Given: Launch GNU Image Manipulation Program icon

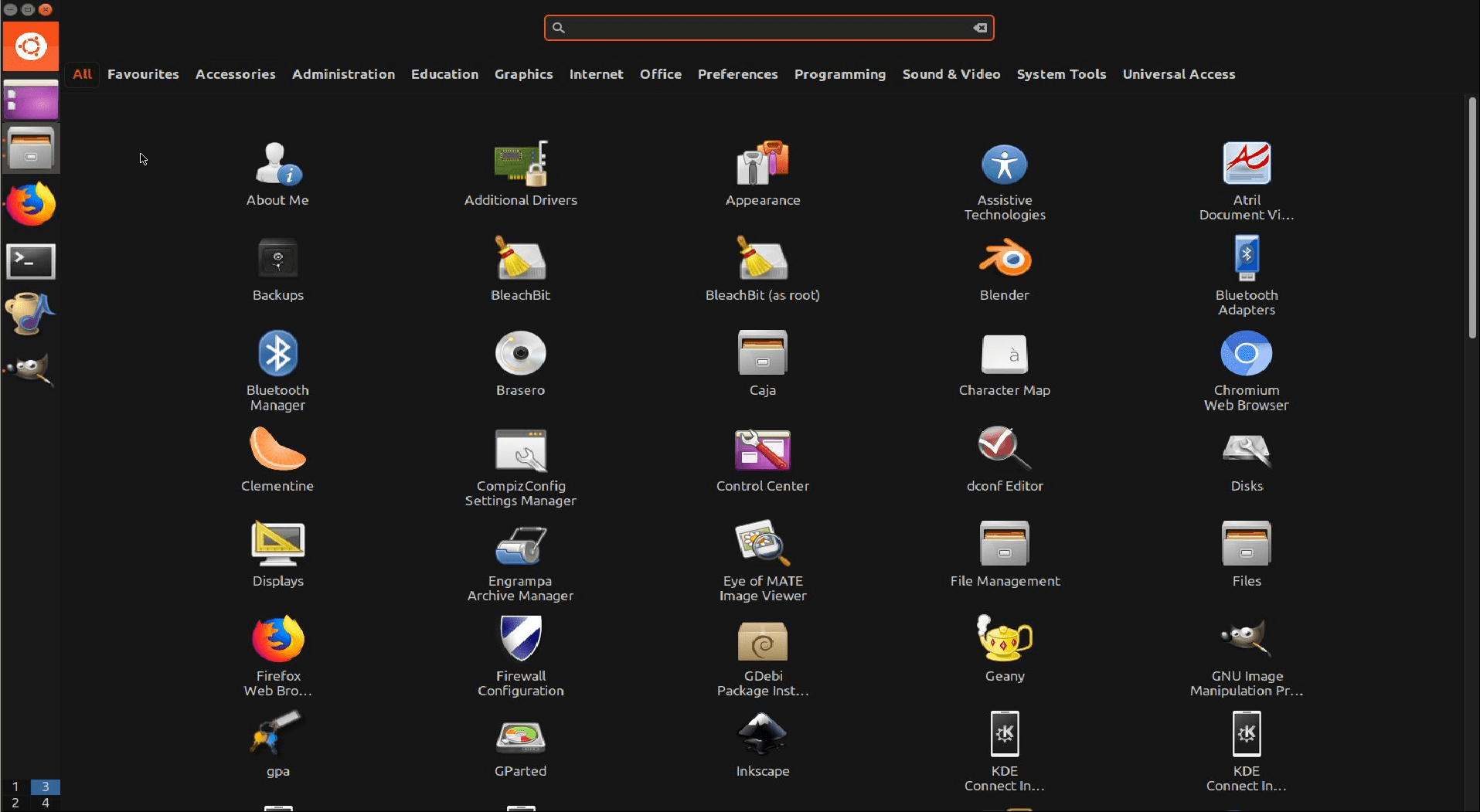Looking at the screenshot, I should (x=1246, y=657).
